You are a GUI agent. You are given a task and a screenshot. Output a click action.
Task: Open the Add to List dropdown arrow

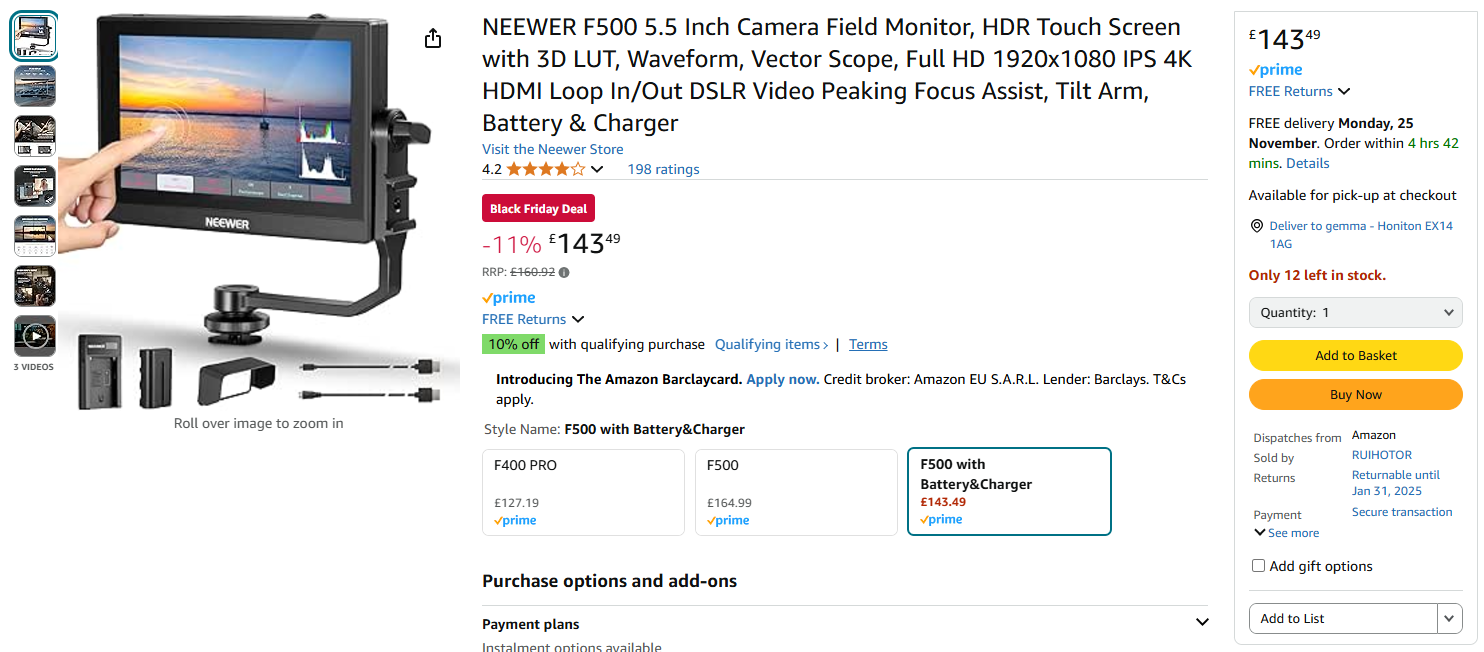pyautogui.click(x=1450, y=619)
